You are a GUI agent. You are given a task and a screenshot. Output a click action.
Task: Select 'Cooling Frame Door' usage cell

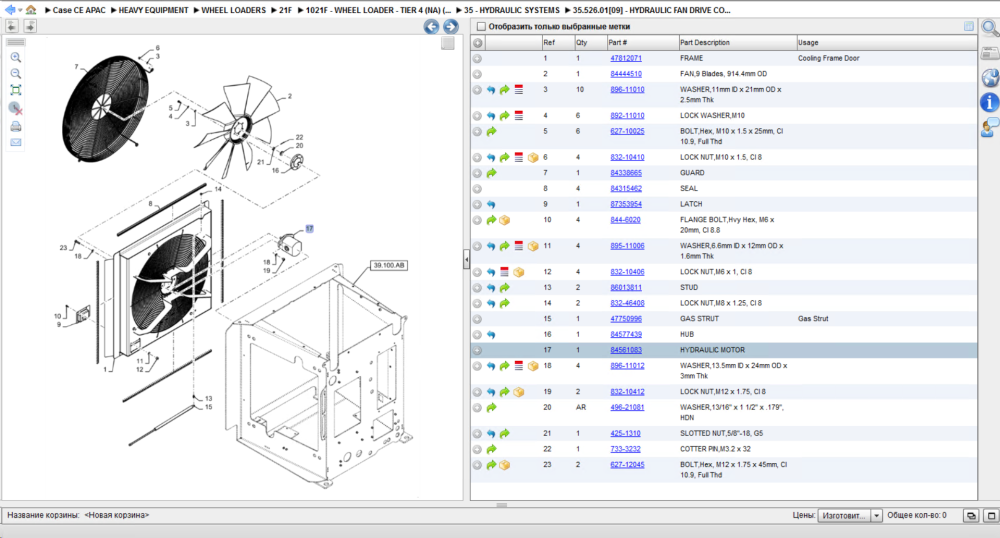pos(828,58)
